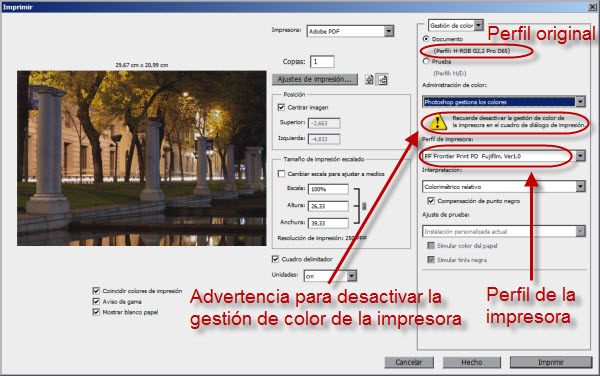This screenshot has width=600, height=376.
Task: Toggle Simular tinta negra checkbox
Action: point(431,259)
